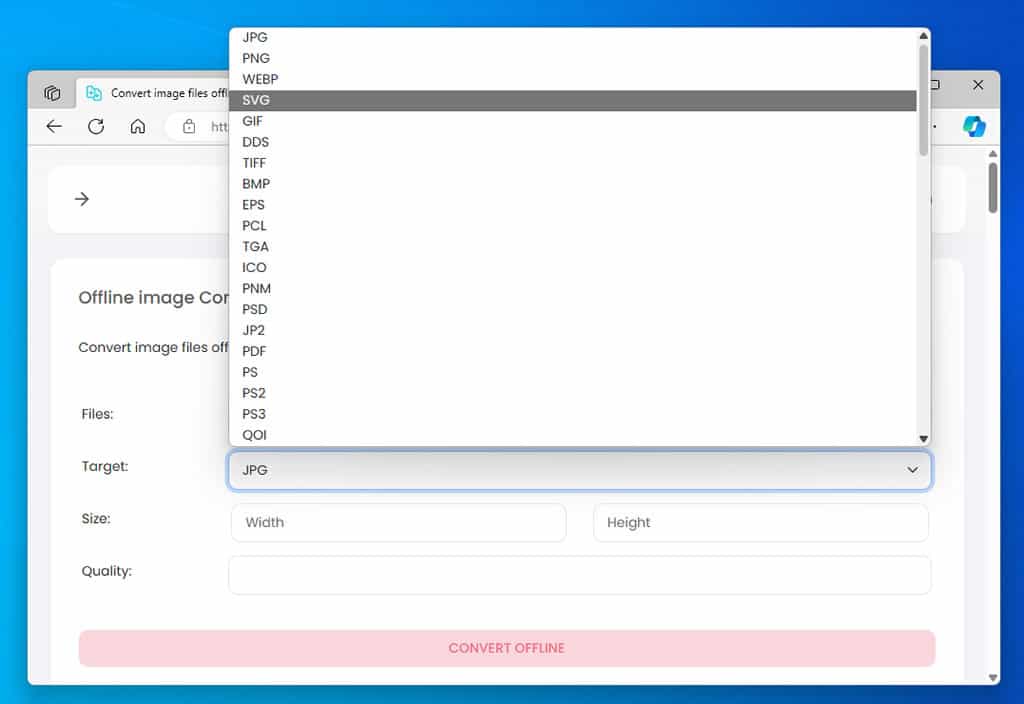This screenshot has width=1024, height=704.
Task: Choose PSD in the dropdown
Action: [573, 309]
